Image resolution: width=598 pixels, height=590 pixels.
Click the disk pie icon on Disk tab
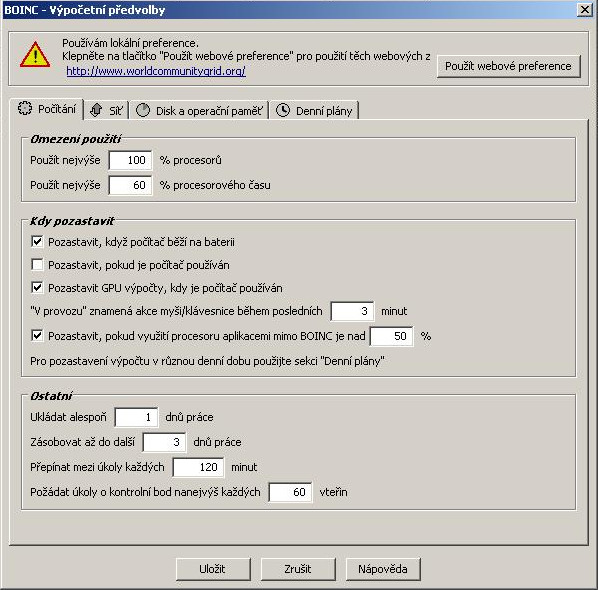143,110
